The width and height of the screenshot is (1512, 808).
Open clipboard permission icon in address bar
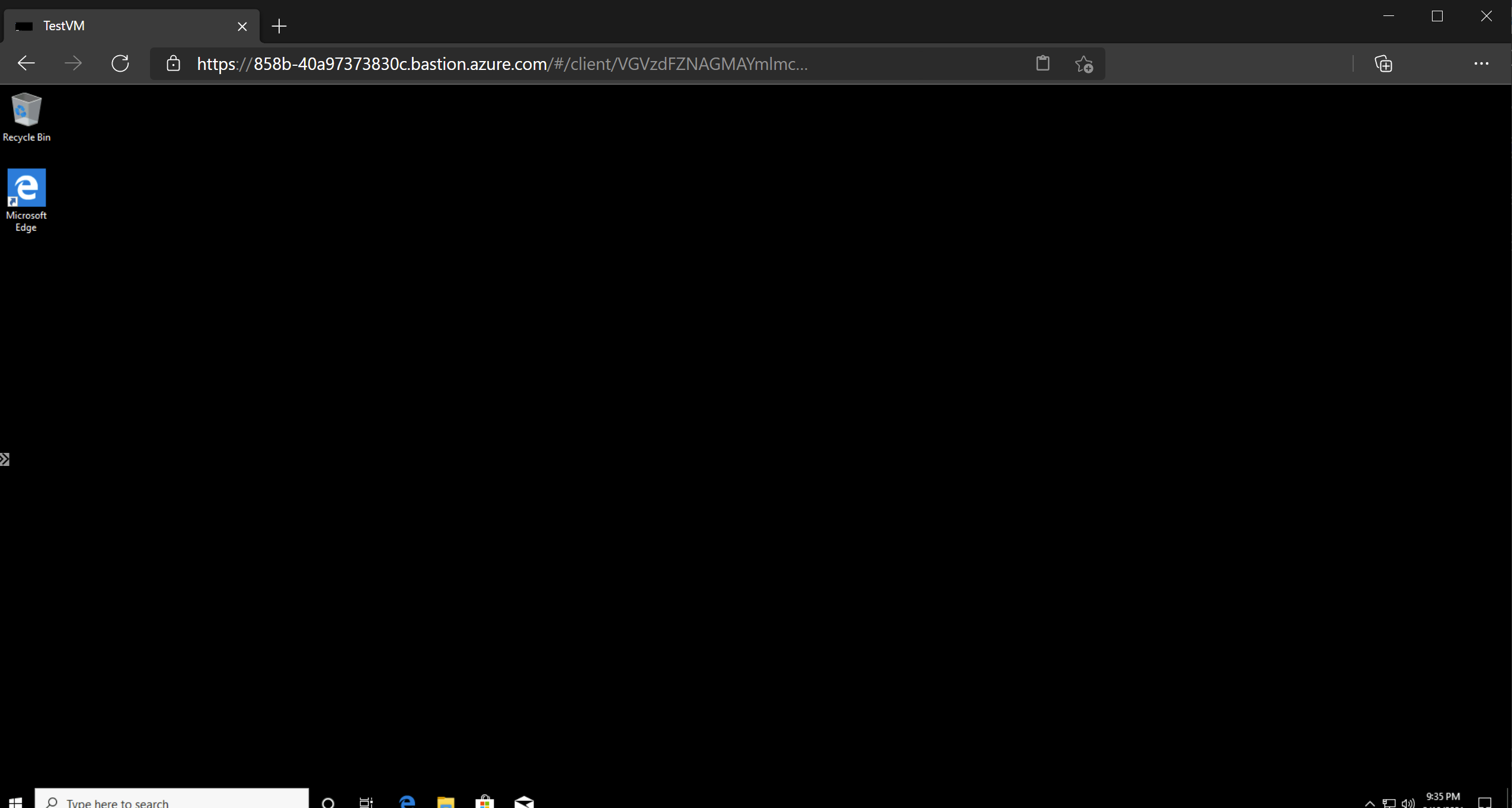click(1043, 63)
